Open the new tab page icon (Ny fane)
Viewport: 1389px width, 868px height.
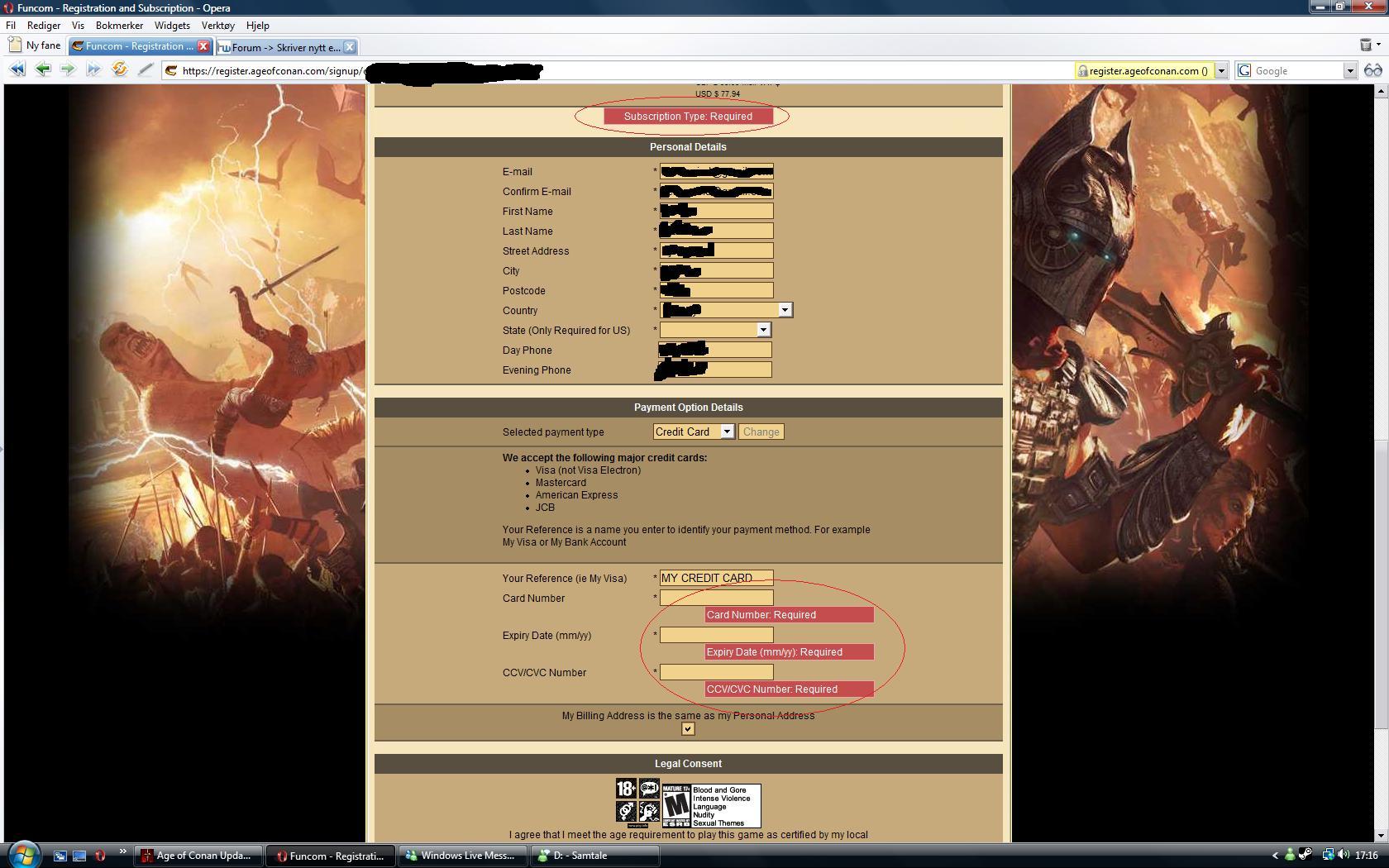[x=15, y=45]
